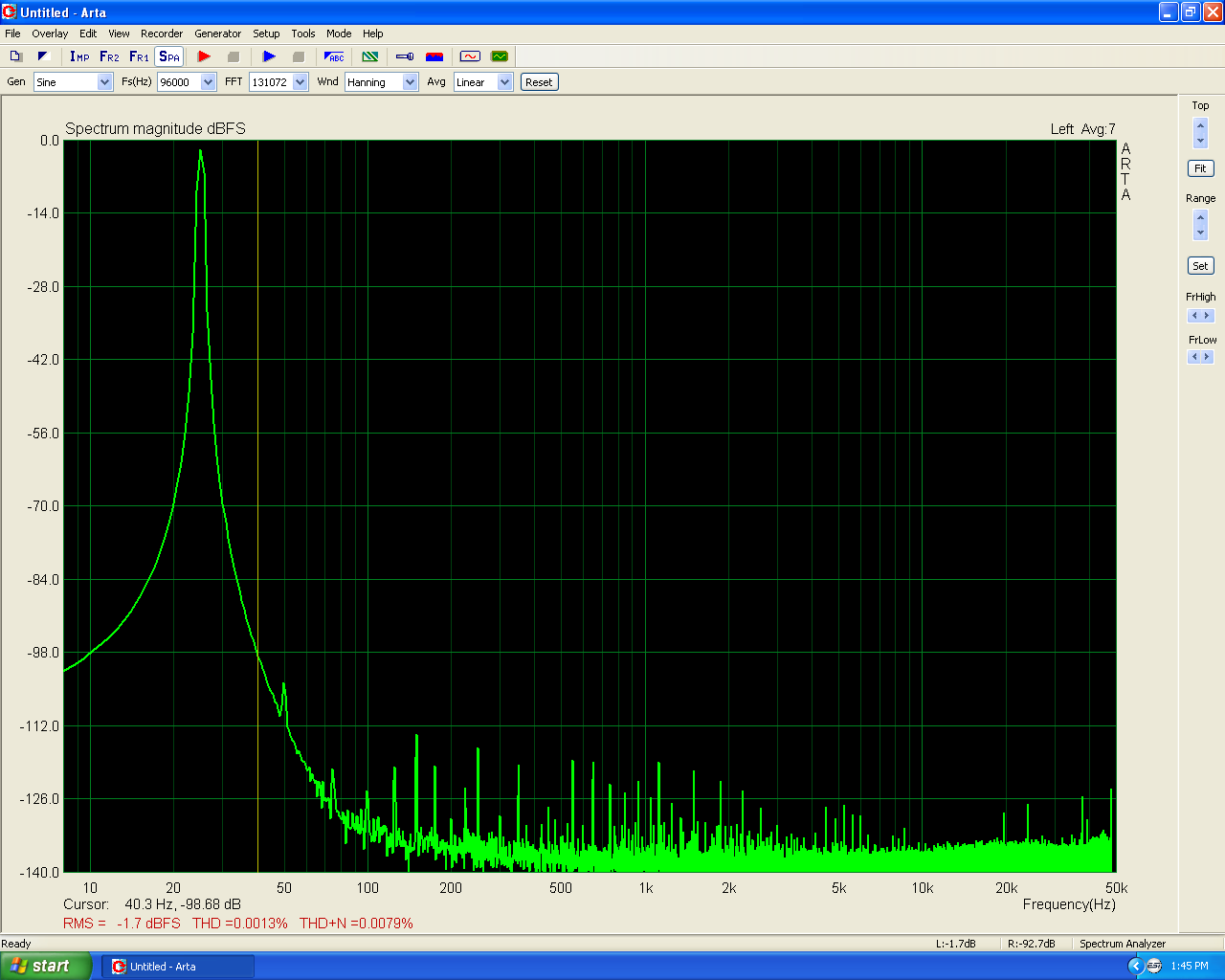Click the taskbar clock showing 1:45 PM
This screenshot has height=980, width=1225.
(x=1190, y=967)
